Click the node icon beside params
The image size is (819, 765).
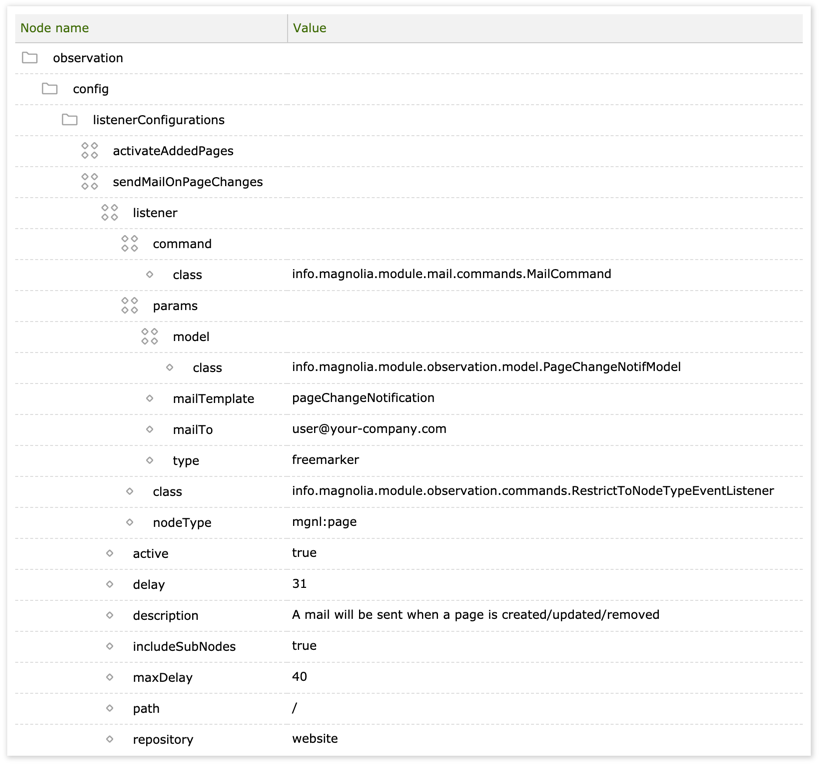[x=130, y=305]
